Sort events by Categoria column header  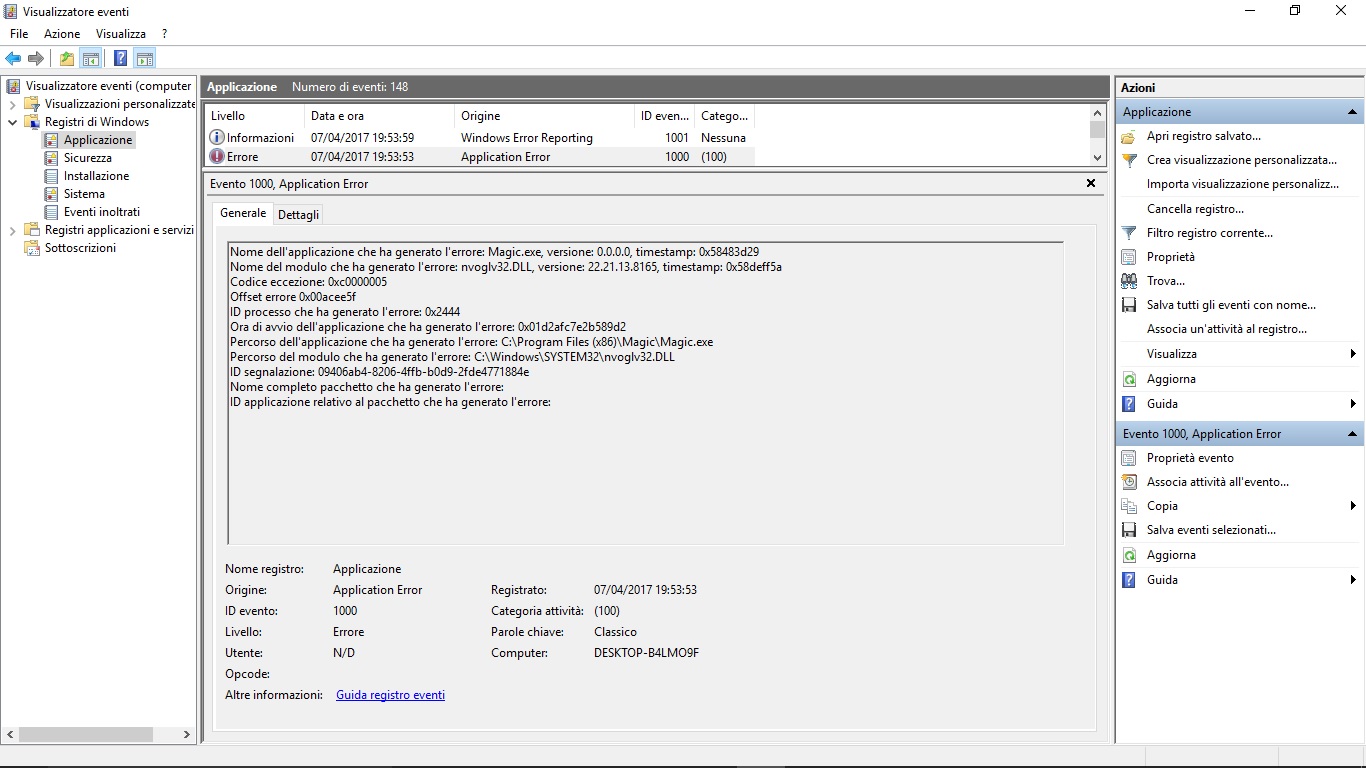(724, 116)
